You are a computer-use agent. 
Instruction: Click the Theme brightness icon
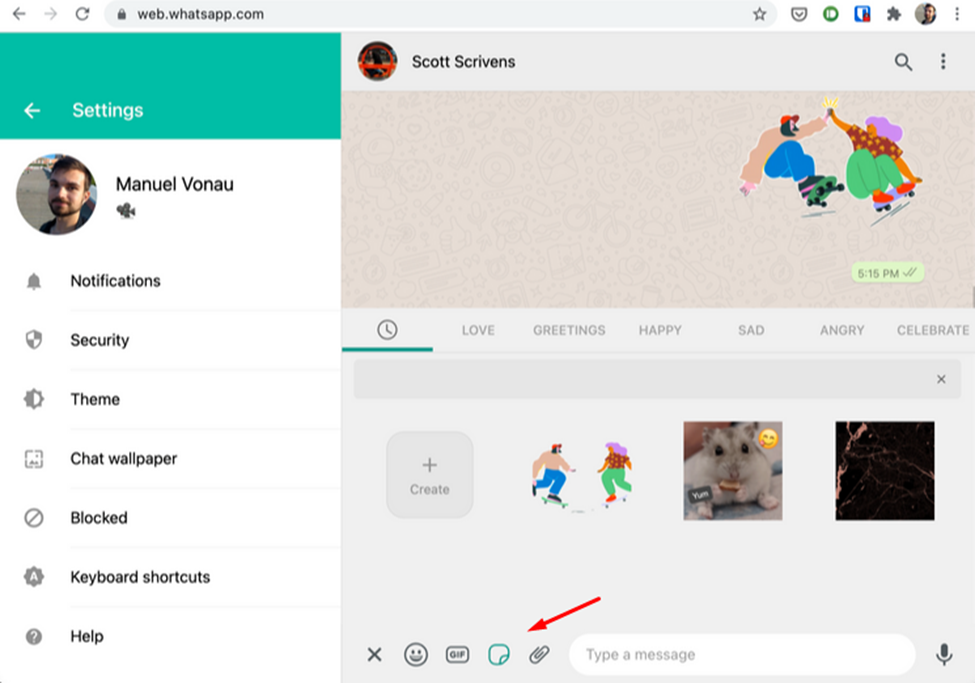pyautogui.click(x=34, y=399)
